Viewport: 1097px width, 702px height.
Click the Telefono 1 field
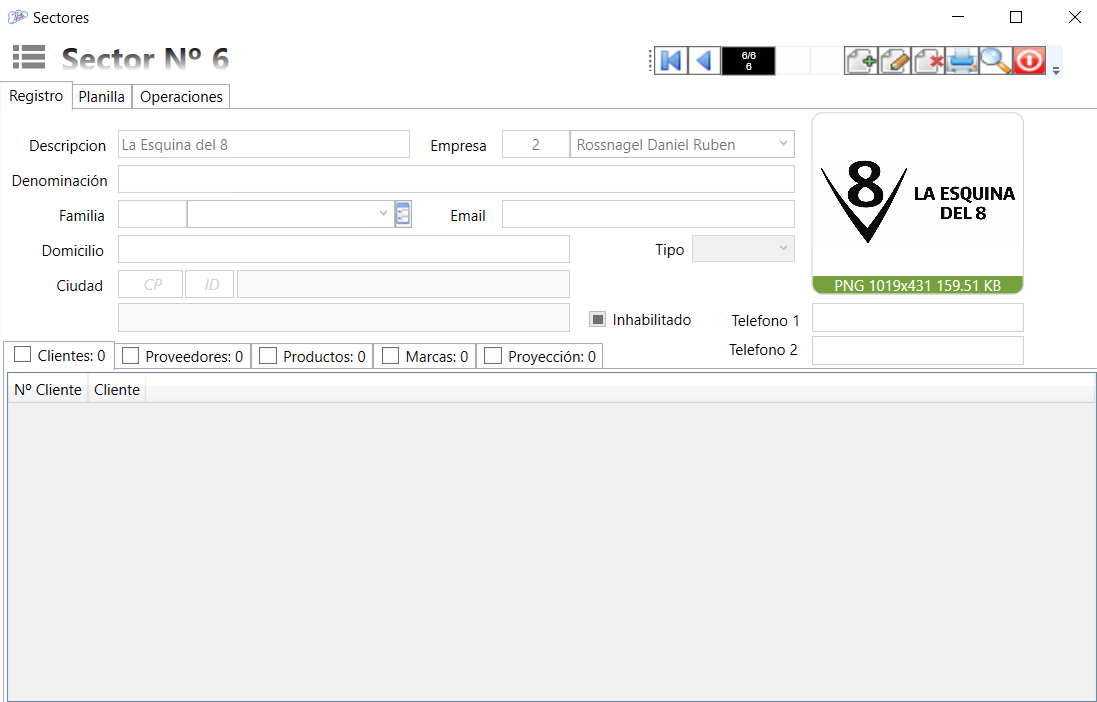click(917, 318)
